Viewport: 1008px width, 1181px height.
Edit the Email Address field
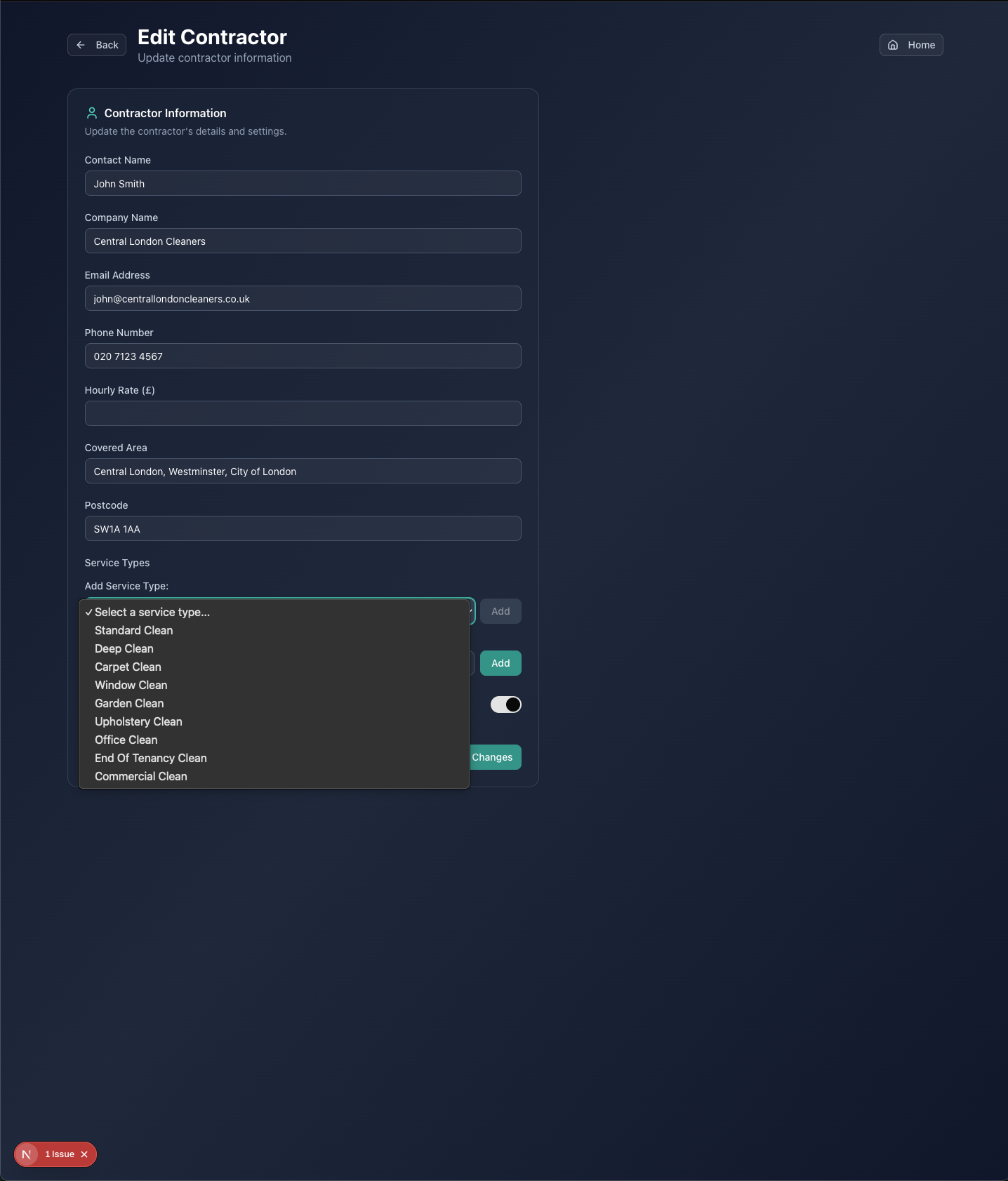point(303,298)
